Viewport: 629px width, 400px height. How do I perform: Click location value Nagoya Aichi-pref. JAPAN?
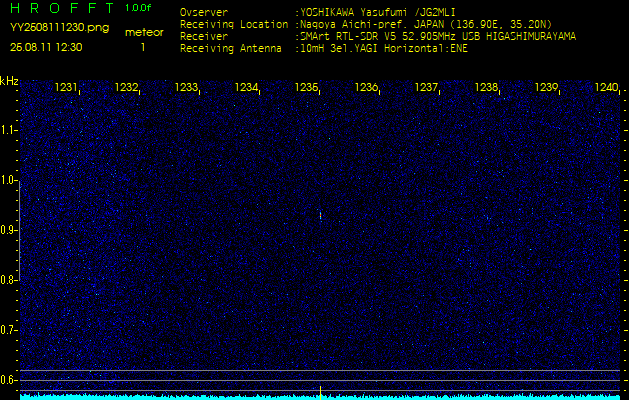pyautogui.click(x=372, y=24)
